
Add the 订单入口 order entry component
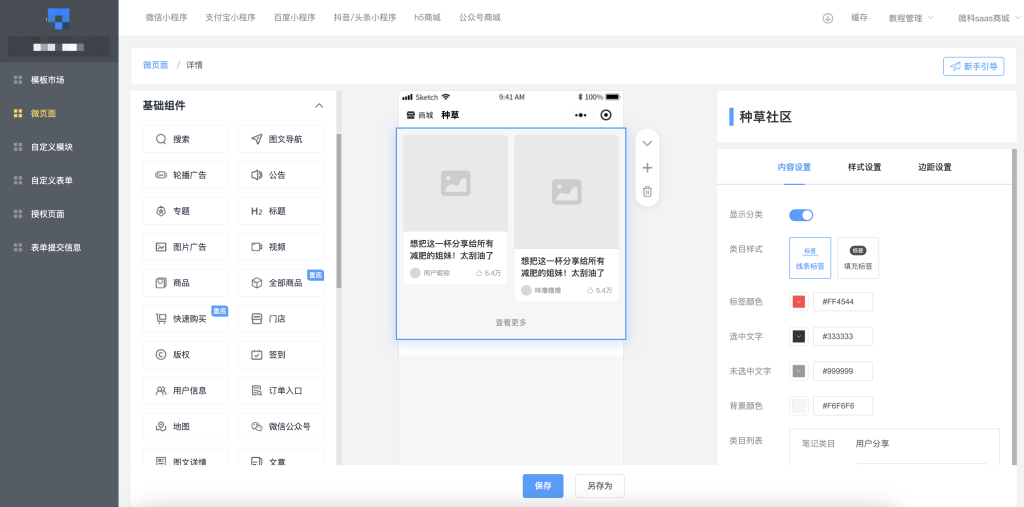click(281, 391)
